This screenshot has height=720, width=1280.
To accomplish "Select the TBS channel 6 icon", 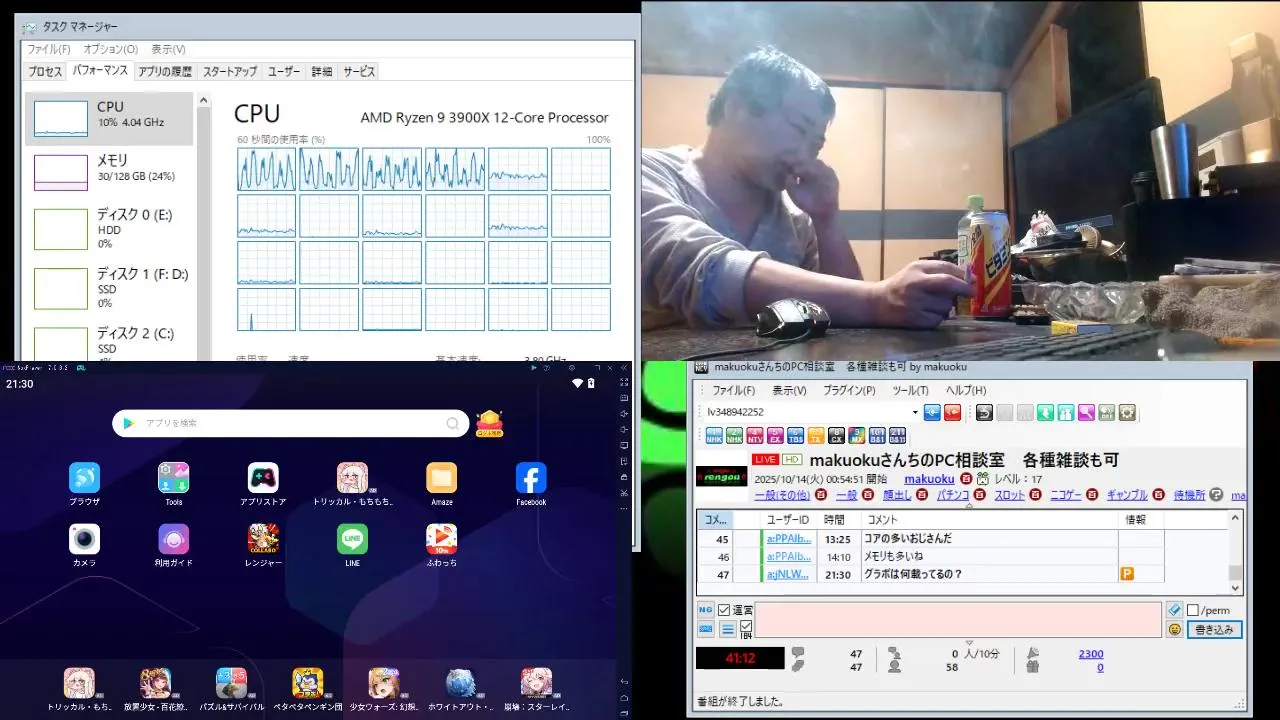I will click(796, 436).
